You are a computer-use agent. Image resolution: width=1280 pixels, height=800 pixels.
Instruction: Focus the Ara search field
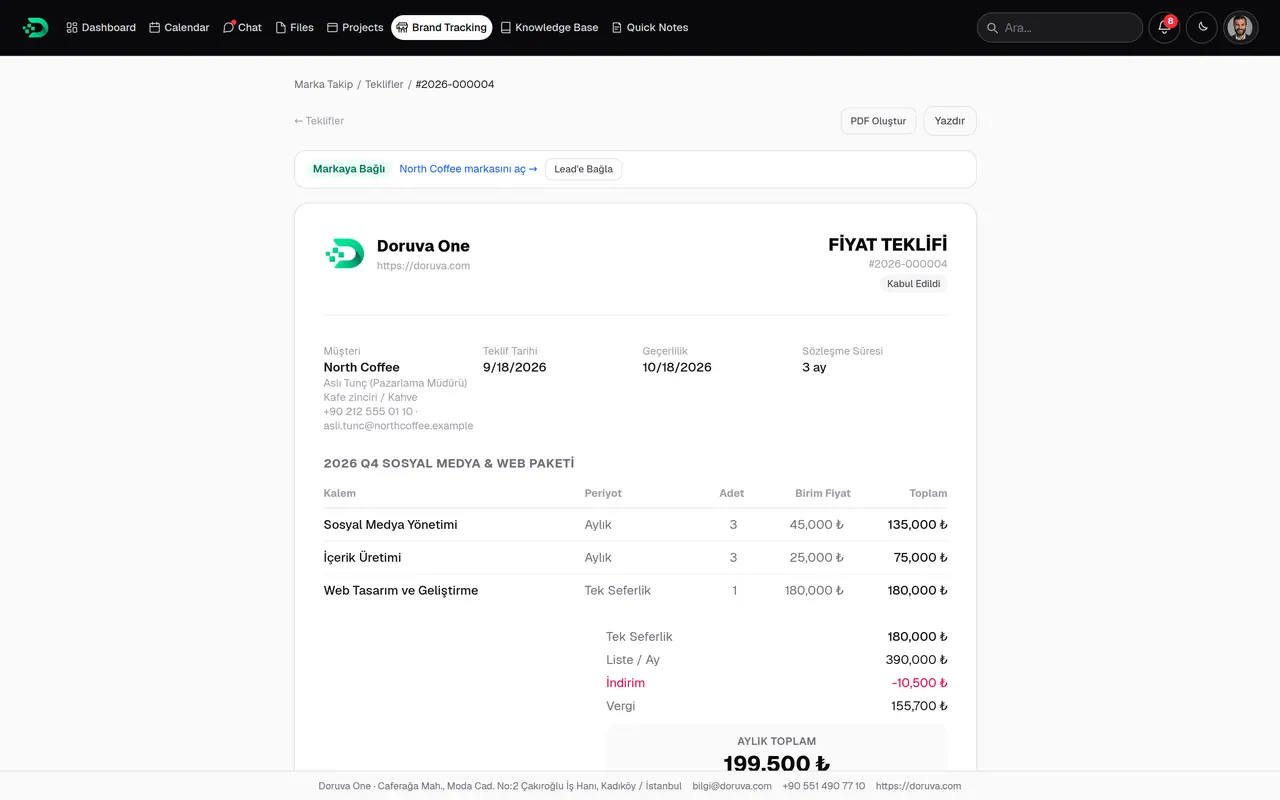[1059, 27]
